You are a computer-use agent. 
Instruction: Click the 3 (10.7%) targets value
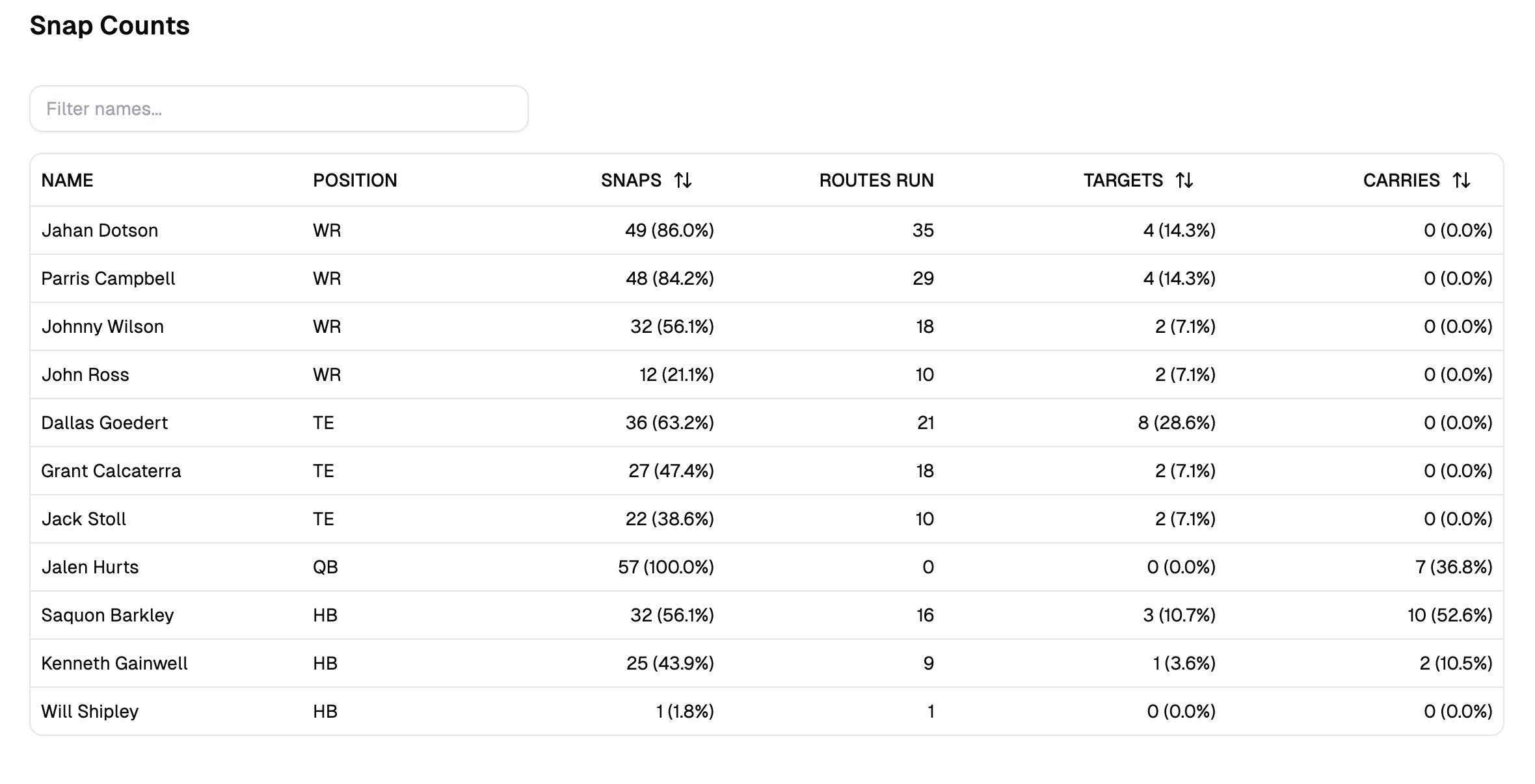tap(1179, 615)
